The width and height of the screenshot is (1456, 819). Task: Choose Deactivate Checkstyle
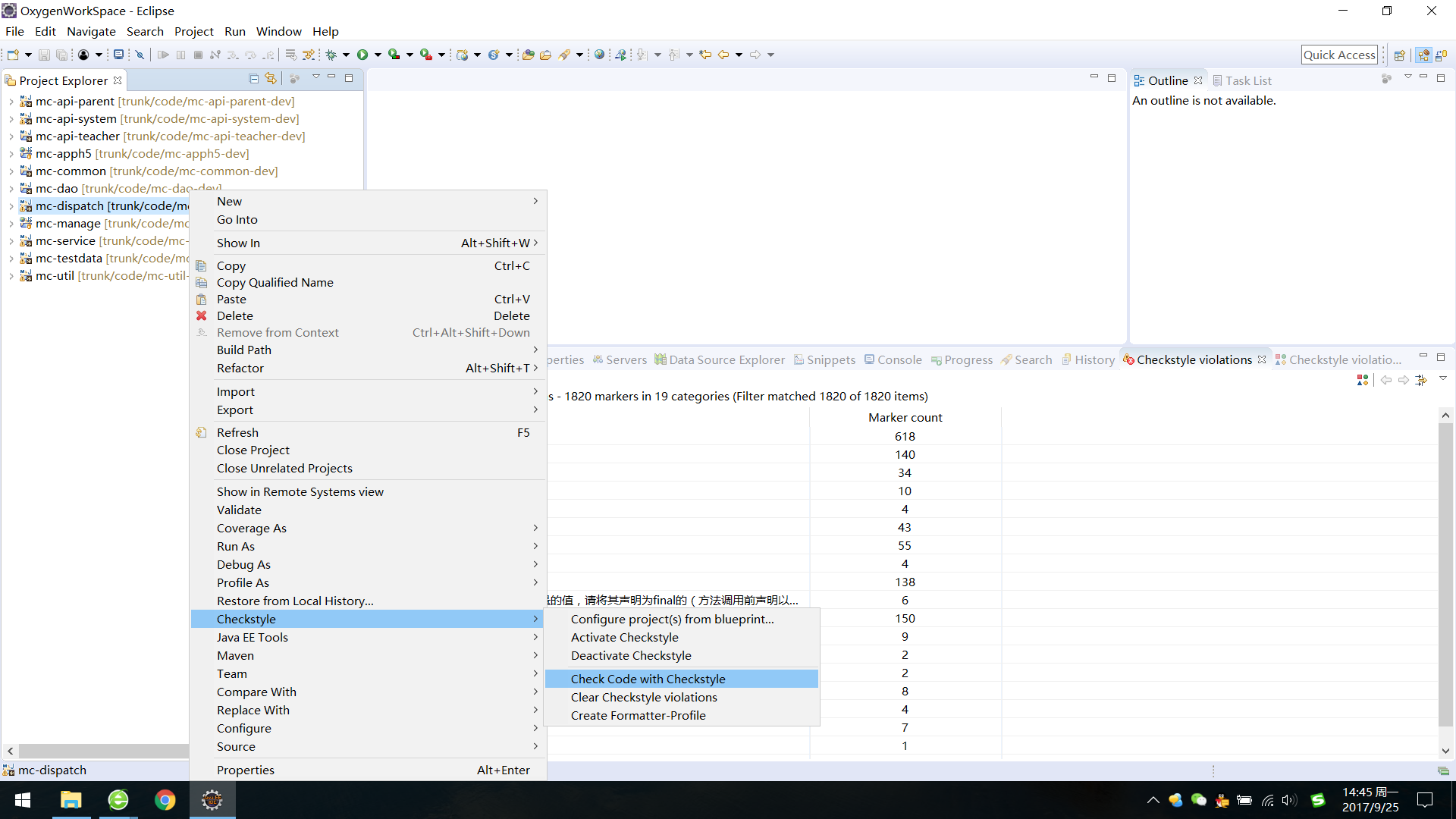click(x=682, y=655)
